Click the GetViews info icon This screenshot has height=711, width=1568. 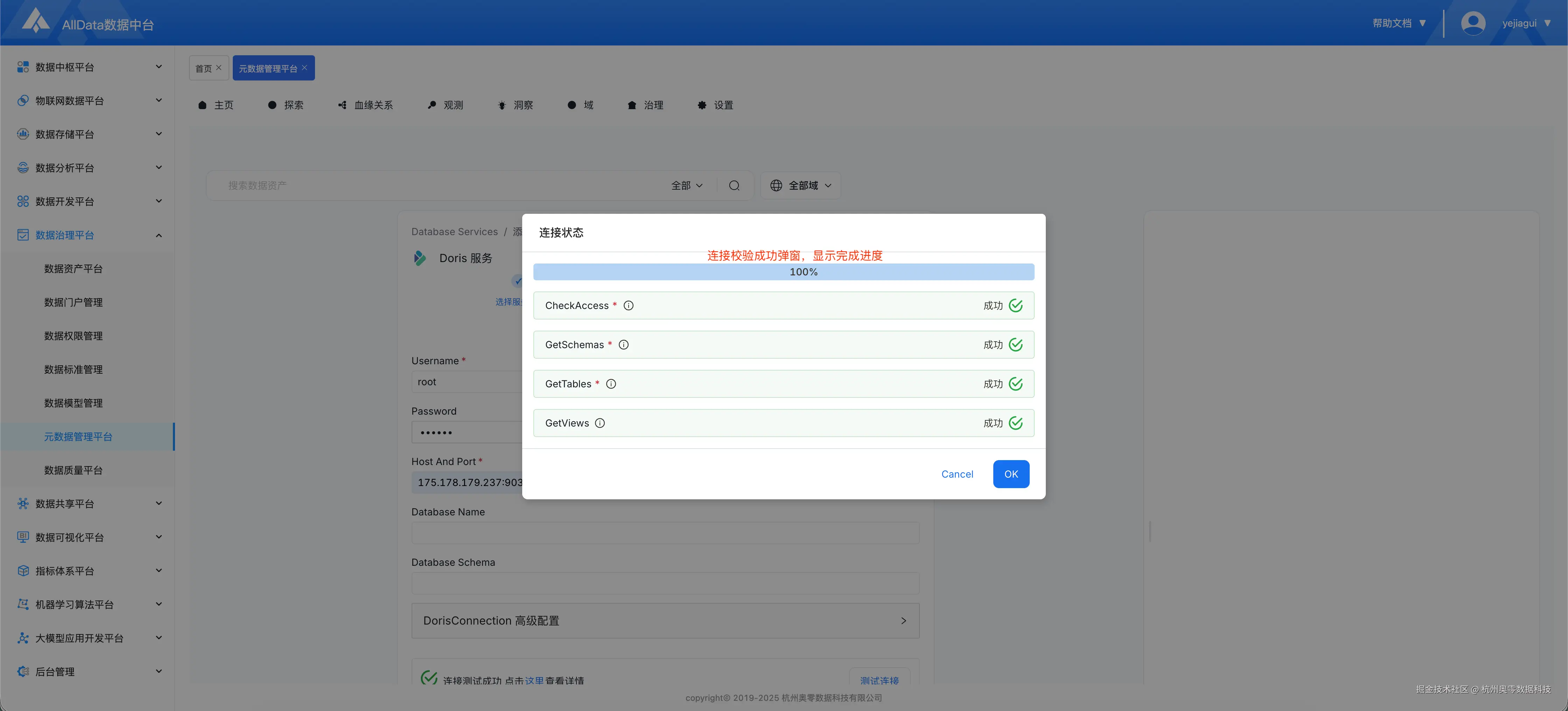click(x=600, y=422)
